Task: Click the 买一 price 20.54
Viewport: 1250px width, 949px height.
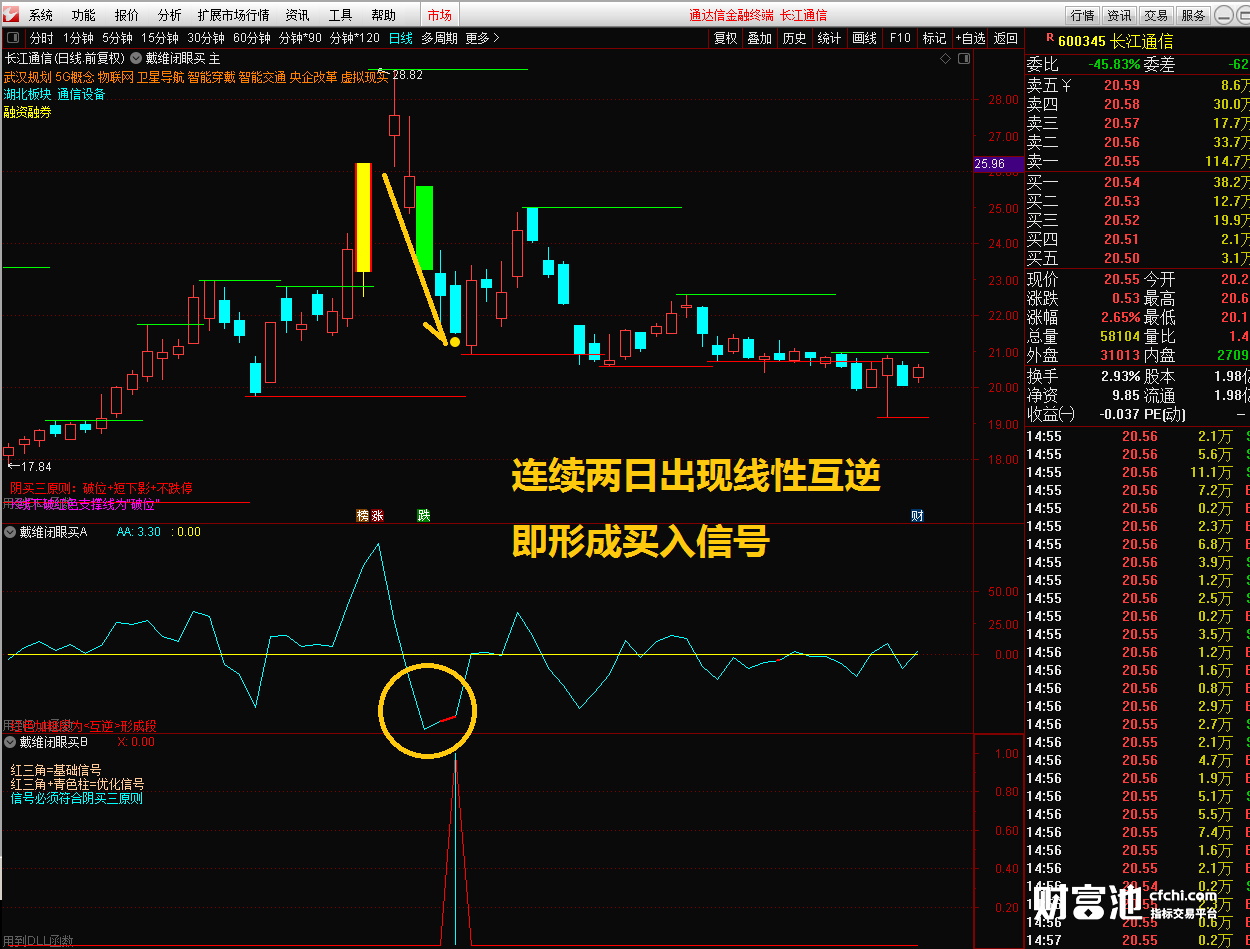Action: pos(1121,182)
